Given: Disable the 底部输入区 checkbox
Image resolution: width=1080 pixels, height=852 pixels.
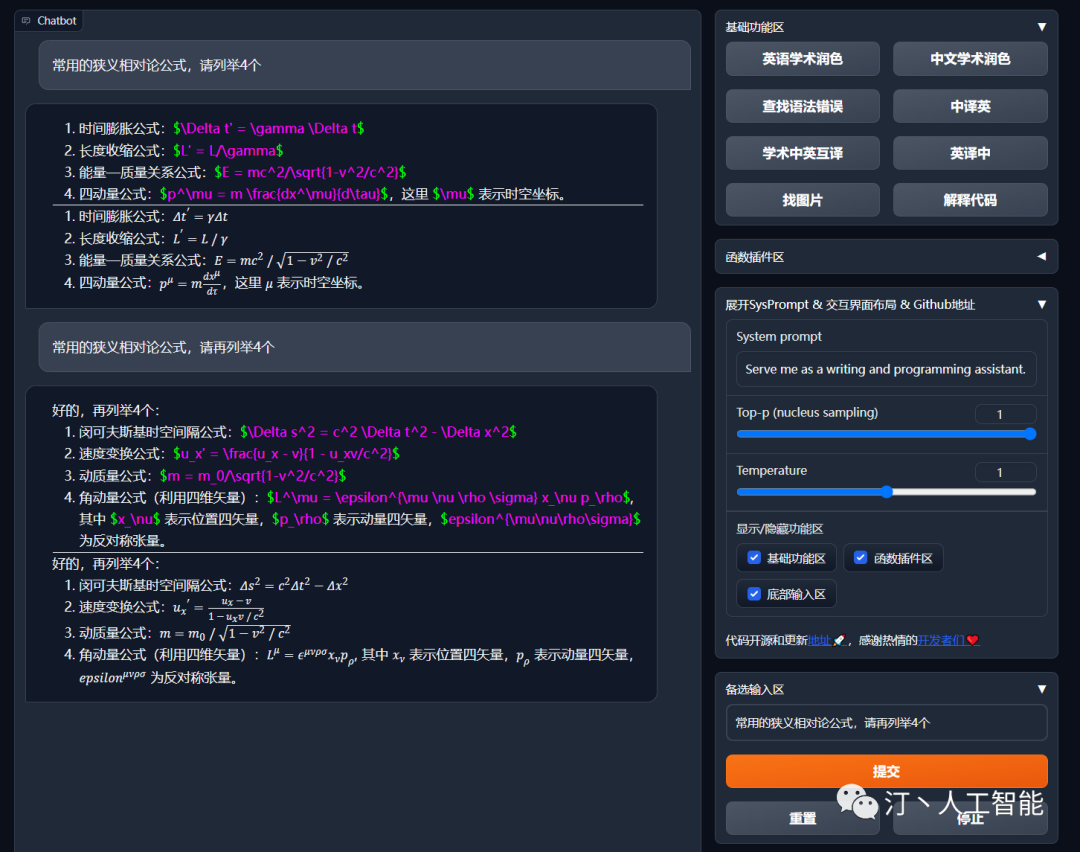Looking at the screenshot, I should [x=754, y=594].
